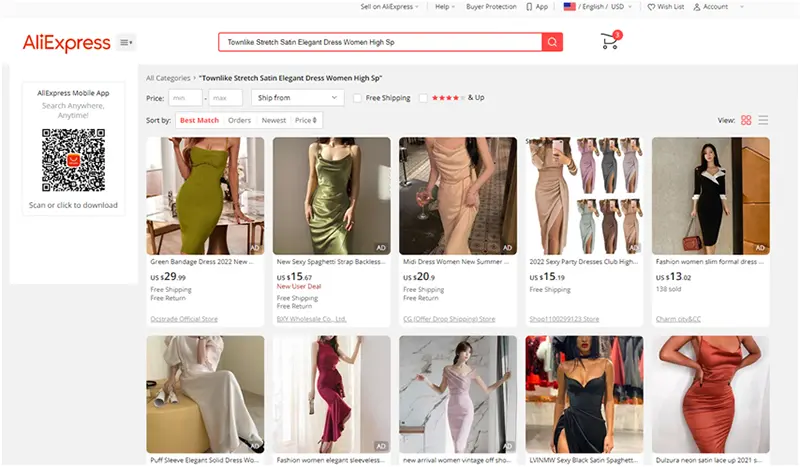This screenshot has width=800, height=467.
Task: Click the QR code to download app
Action: click(73, 160)
